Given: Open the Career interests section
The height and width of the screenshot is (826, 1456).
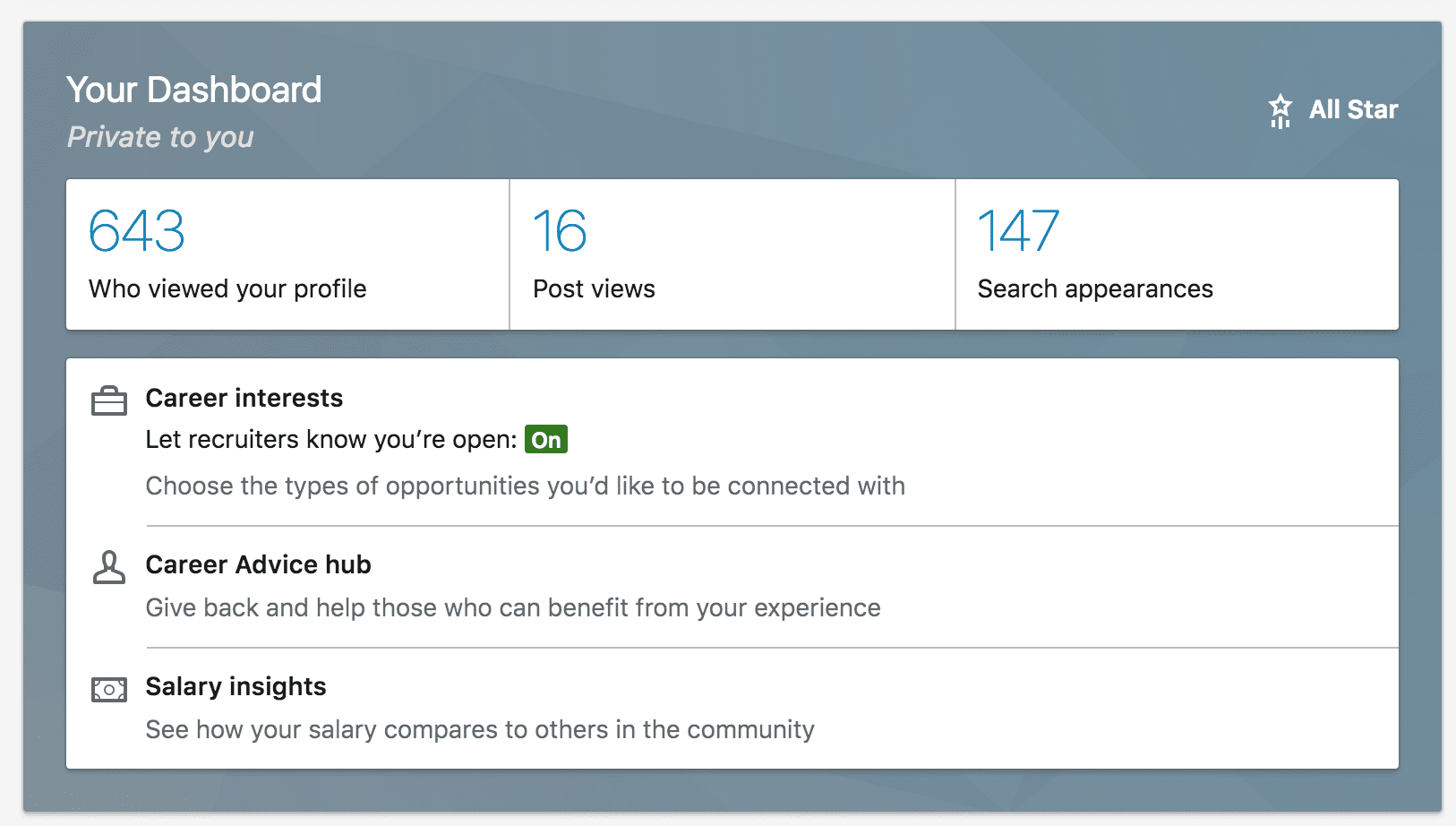Looking at the screenshot, I should pyautogui.click(x=244, y=399).
